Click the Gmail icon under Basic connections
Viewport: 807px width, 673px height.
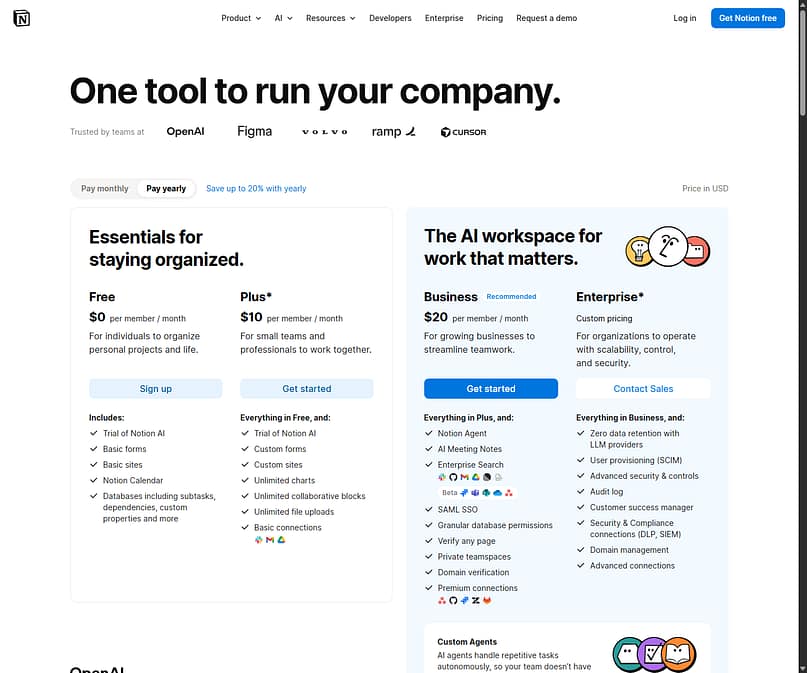(x=270, y=540)
